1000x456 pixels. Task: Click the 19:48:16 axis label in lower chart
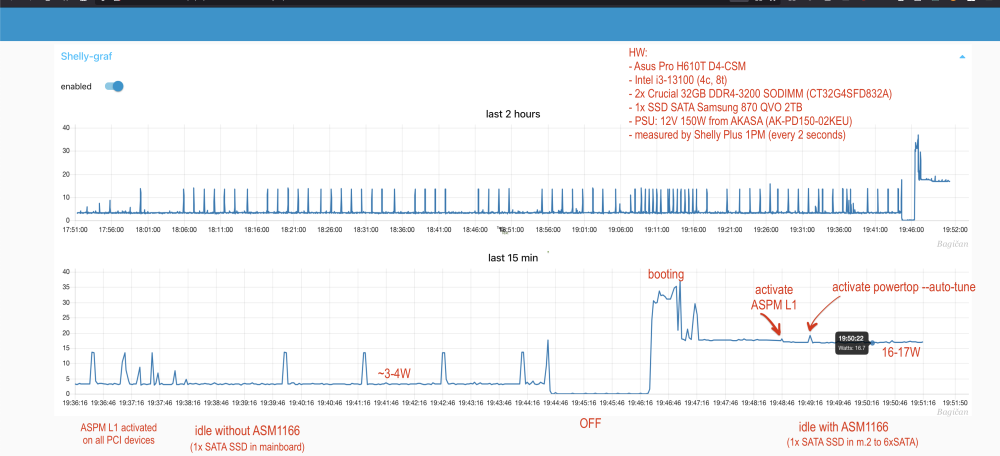(753, 403)
